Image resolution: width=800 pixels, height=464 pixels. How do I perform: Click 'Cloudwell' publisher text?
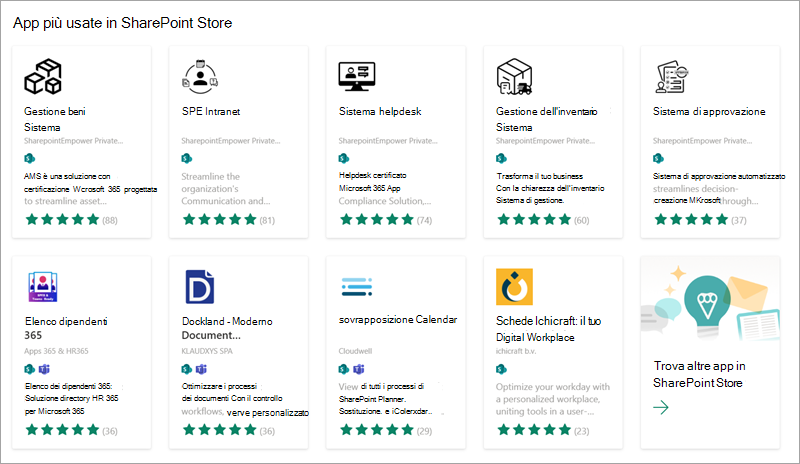click(x=356, y=351)
